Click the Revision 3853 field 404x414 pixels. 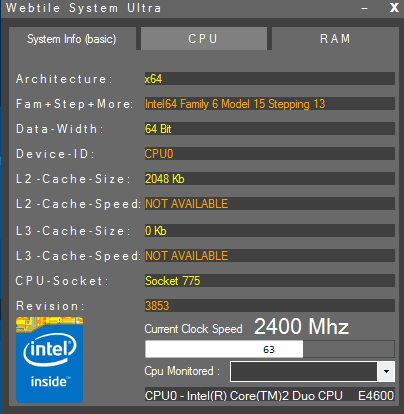pos(270,306)
